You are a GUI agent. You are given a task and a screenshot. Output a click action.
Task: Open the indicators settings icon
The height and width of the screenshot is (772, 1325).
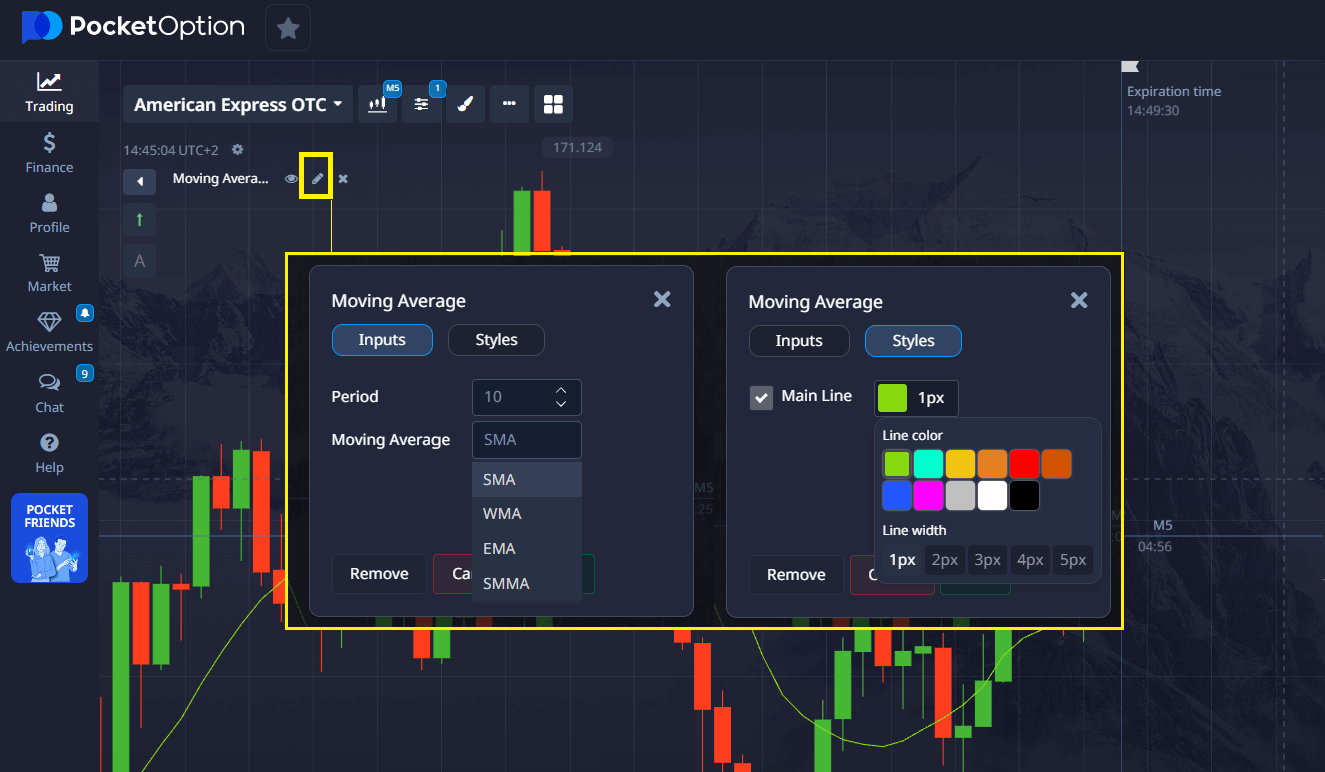coord(421,104)
